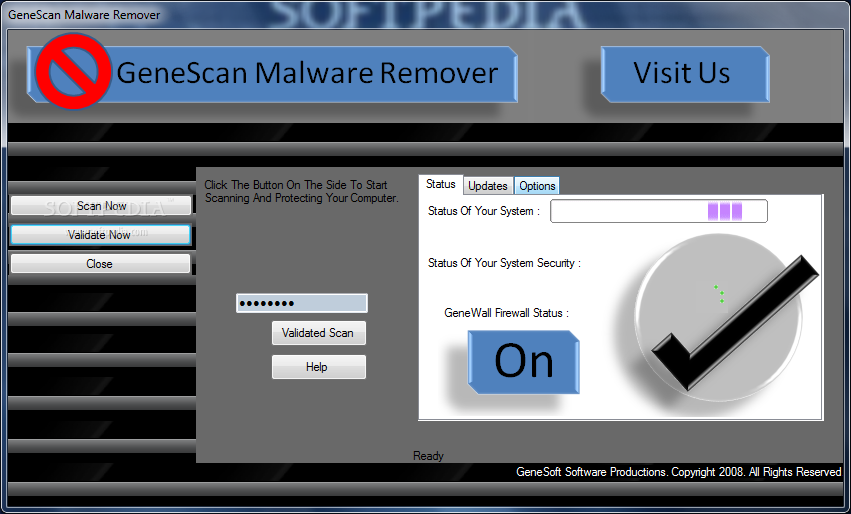Click the 'GeneWall Firewall Status :' label

click(506, 313)
